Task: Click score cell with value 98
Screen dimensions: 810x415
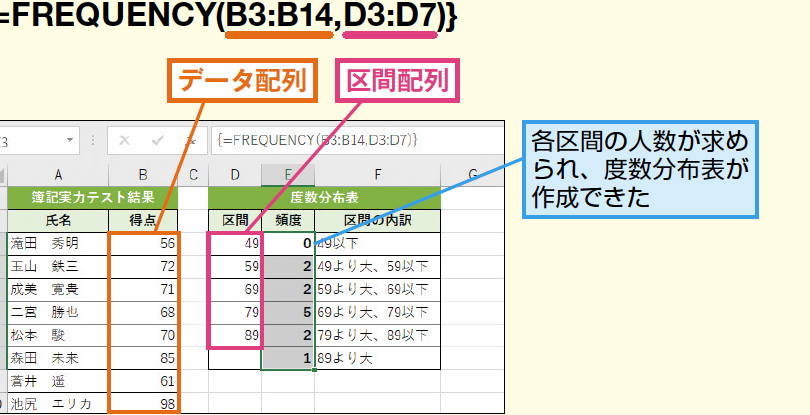Action: [x=143, y=404]
